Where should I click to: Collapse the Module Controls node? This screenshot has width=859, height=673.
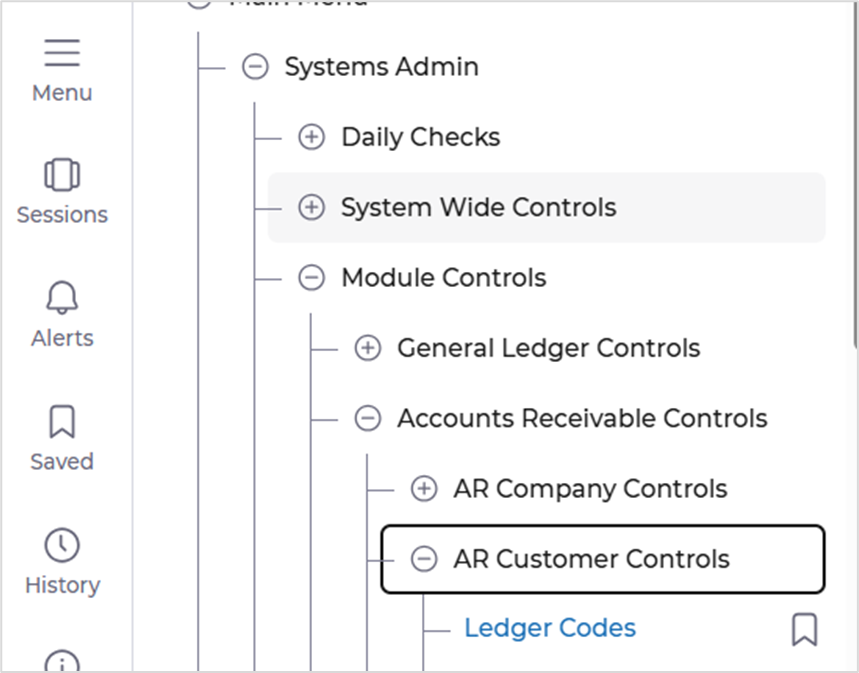(x=312, y=278)
